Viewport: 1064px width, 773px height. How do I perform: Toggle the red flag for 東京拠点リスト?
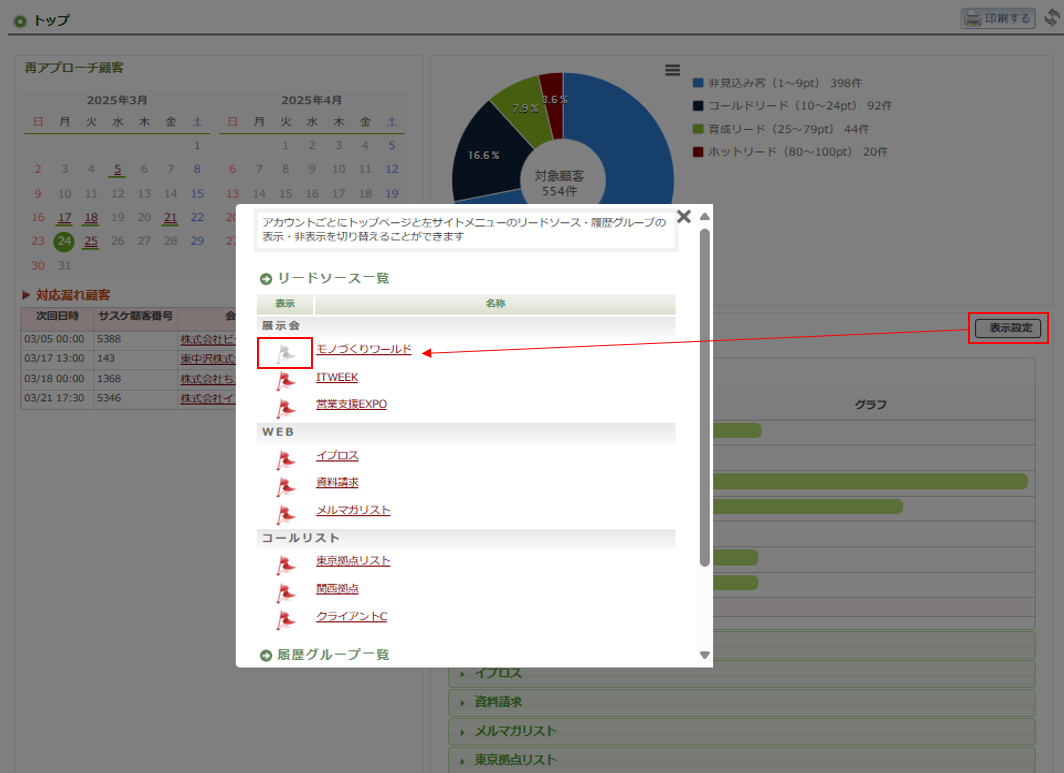[286, 565]
